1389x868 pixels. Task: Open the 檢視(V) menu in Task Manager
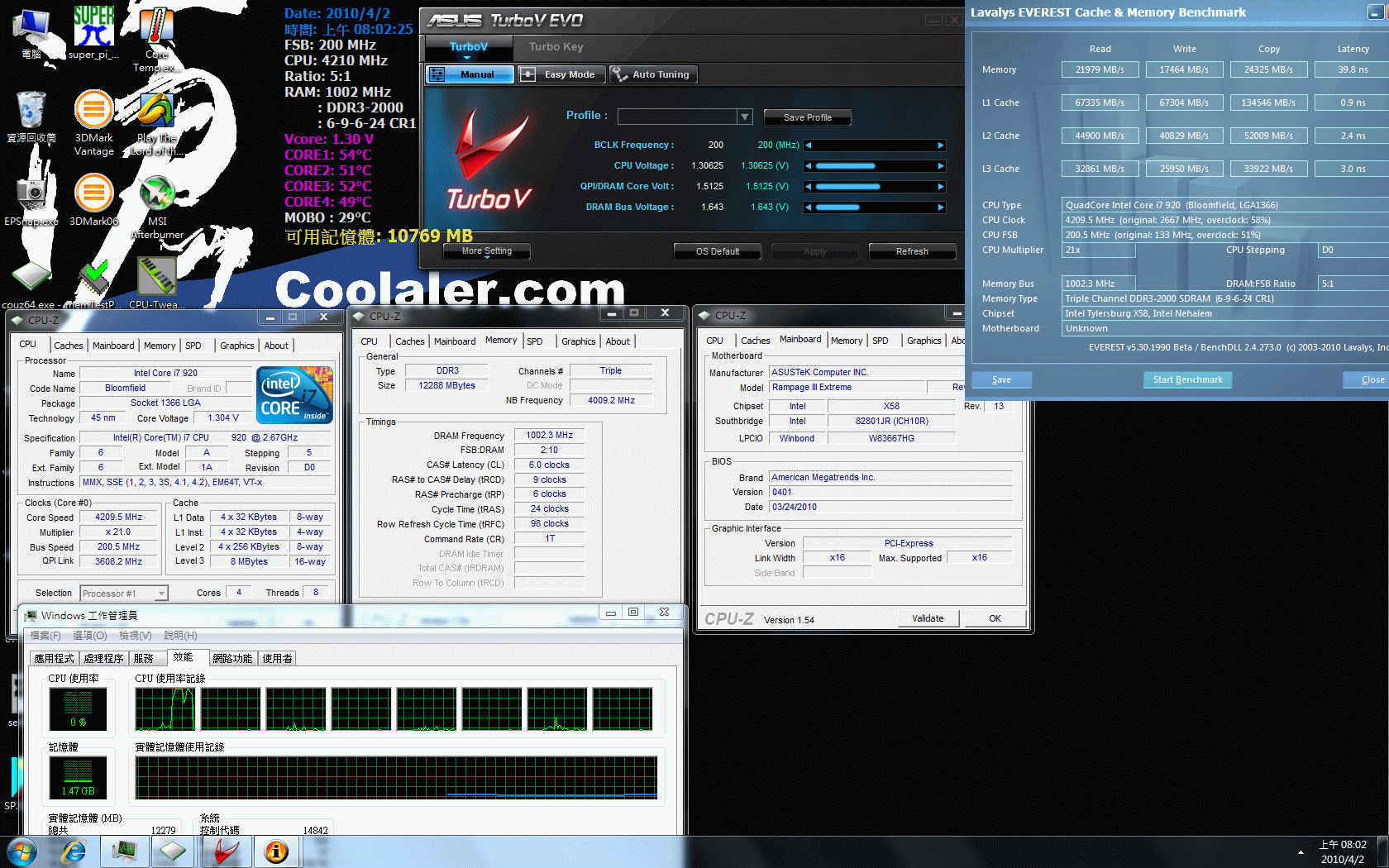click(135, 636)
